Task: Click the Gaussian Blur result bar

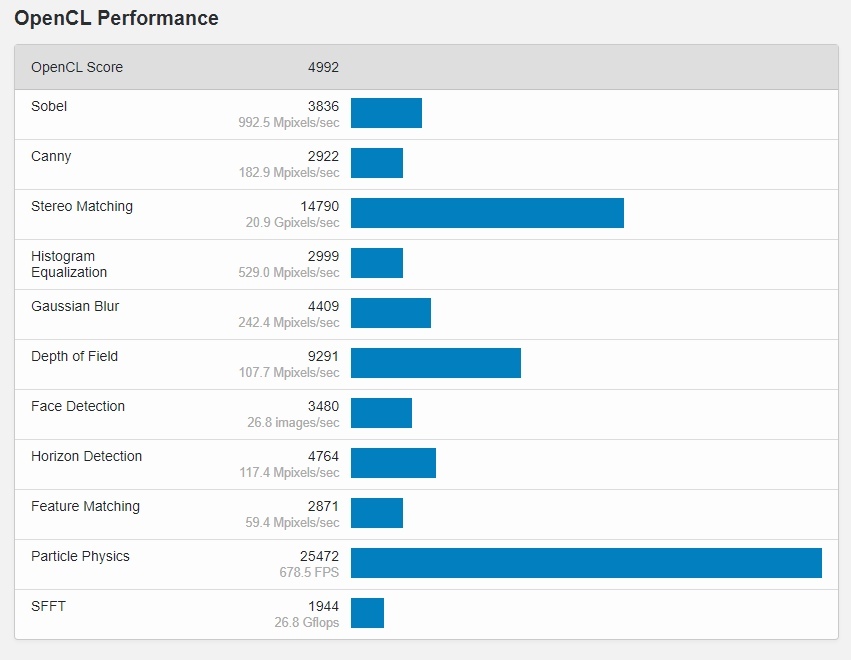Action: pyautogui.click(x=391, y=313)
